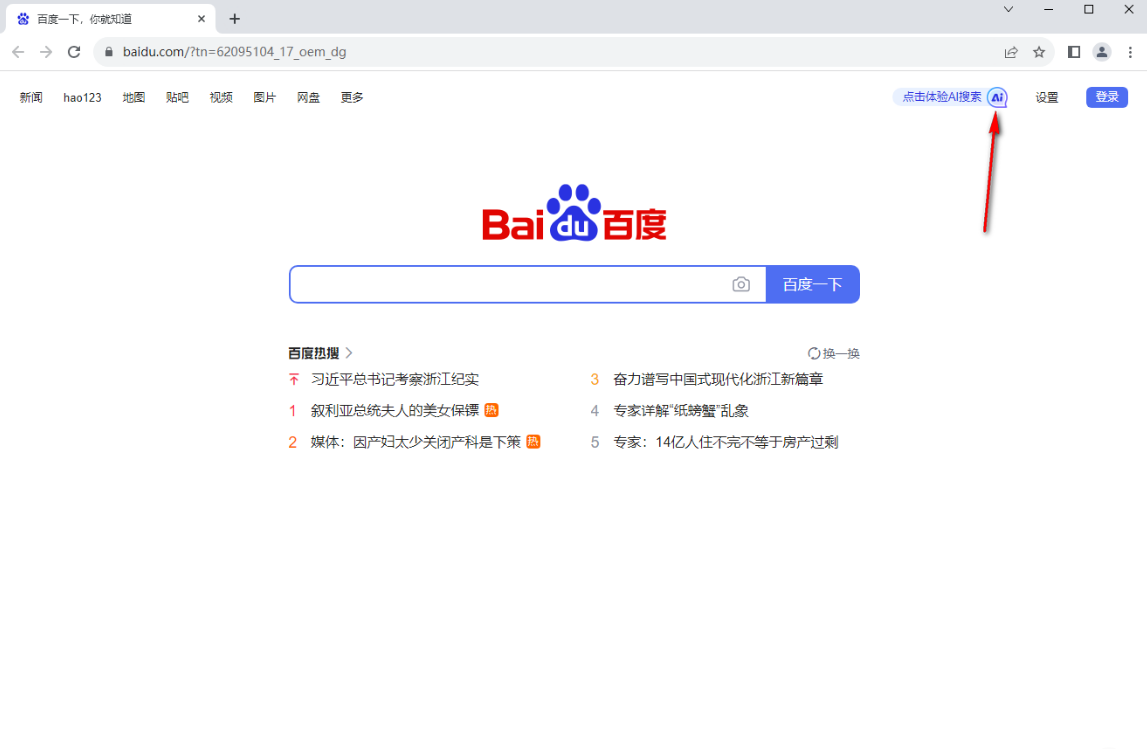Image resolution: width=1147 pixels, height=749 pixels.
Task: Click the 百度热搜 heading
Action: (x=313, y=353)
